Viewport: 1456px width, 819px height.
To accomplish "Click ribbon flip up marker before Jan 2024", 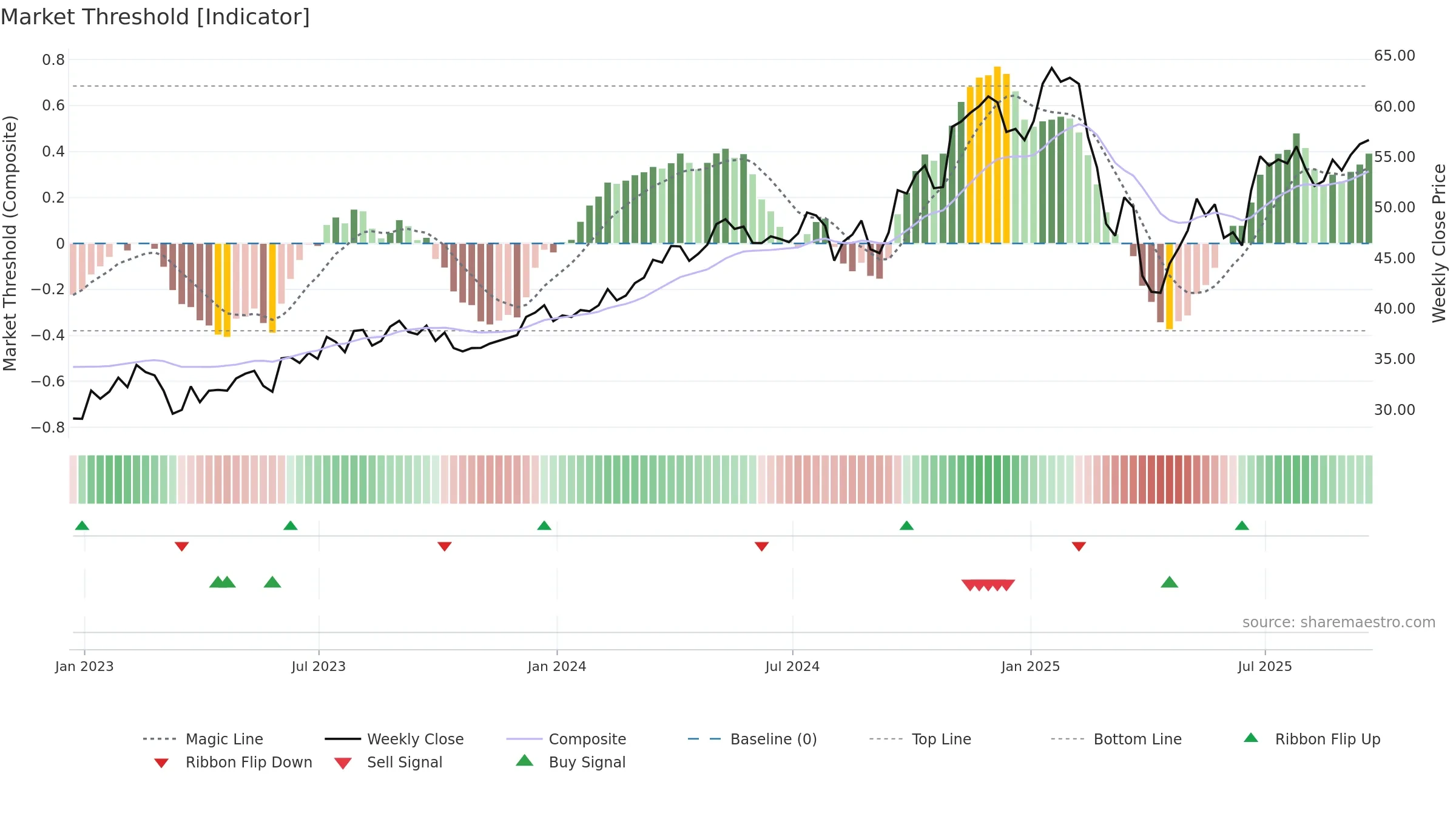I will coord(544,525).
